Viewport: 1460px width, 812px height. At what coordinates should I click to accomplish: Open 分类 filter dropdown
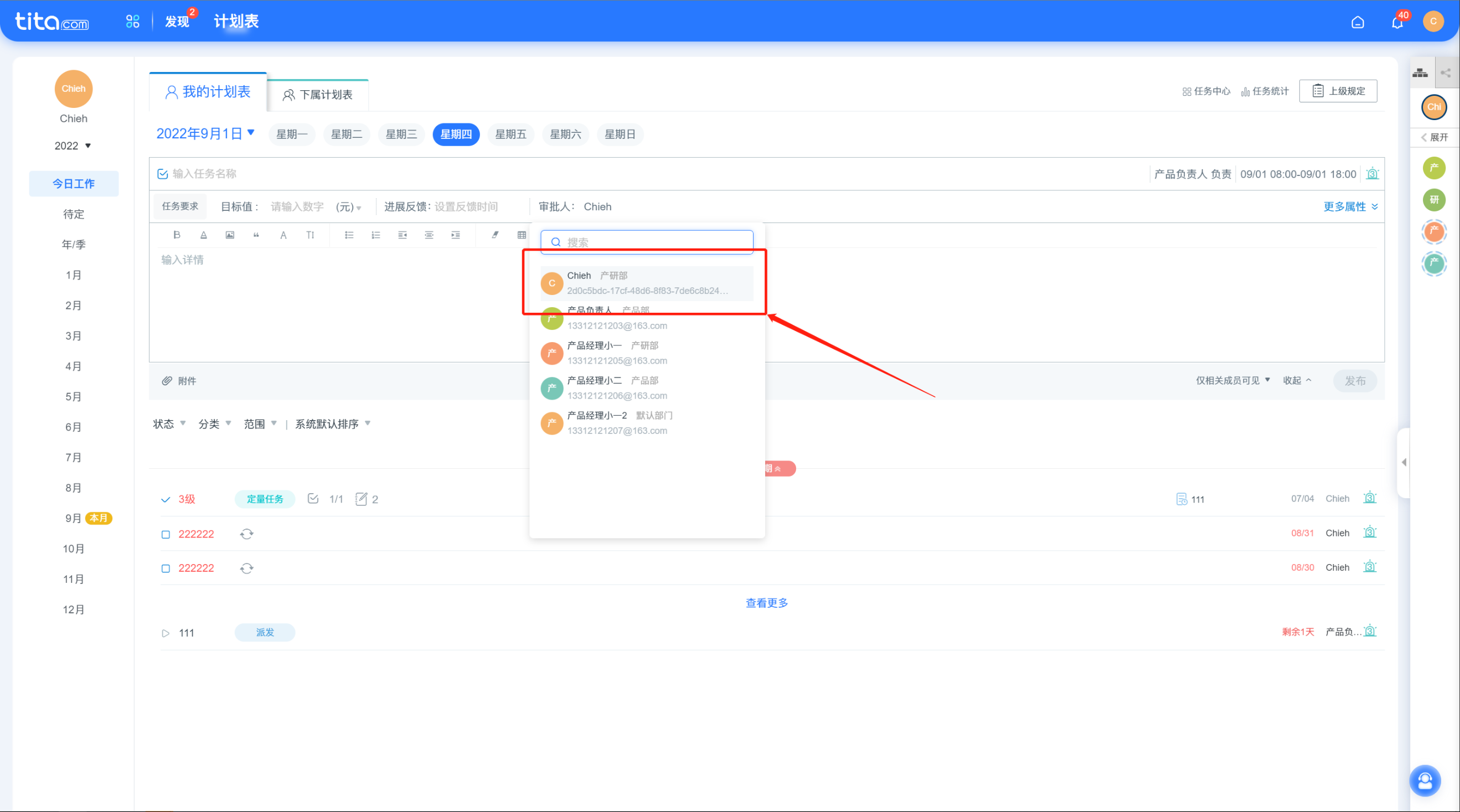[214, 424]
